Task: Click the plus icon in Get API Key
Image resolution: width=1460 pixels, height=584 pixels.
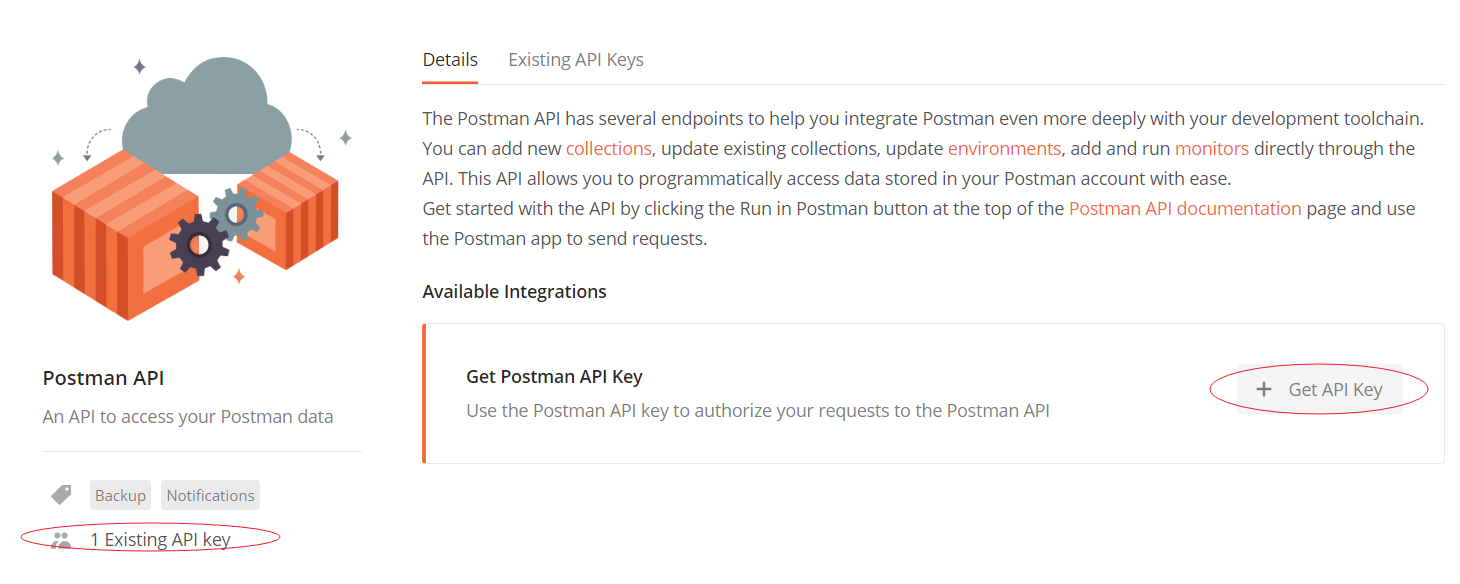Action: pos(1264,389)
